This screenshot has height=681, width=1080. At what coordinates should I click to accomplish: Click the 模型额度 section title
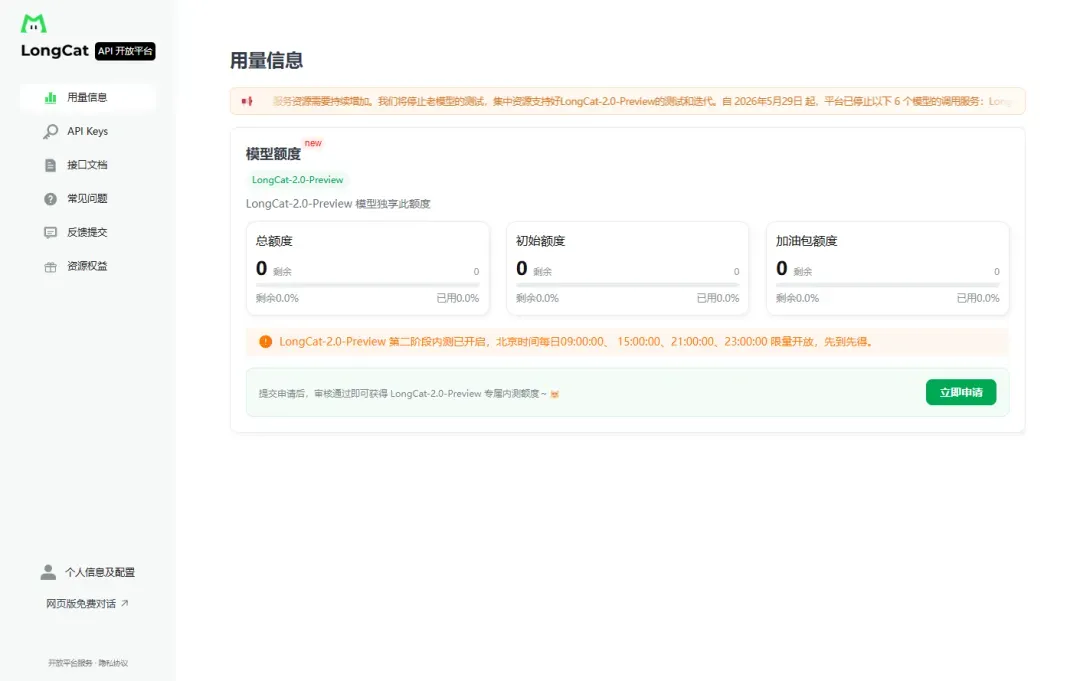[273, 154]
